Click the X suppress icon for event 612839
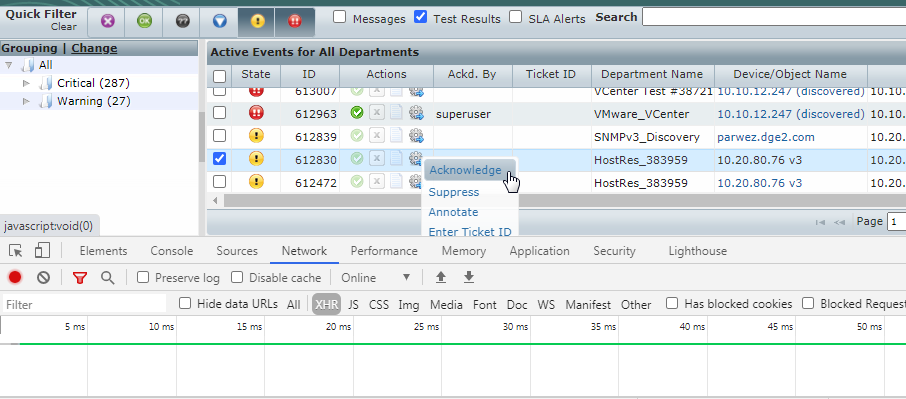Image resolution: width=906 pixels, height=399 pixels. click(x=377, y=136)
